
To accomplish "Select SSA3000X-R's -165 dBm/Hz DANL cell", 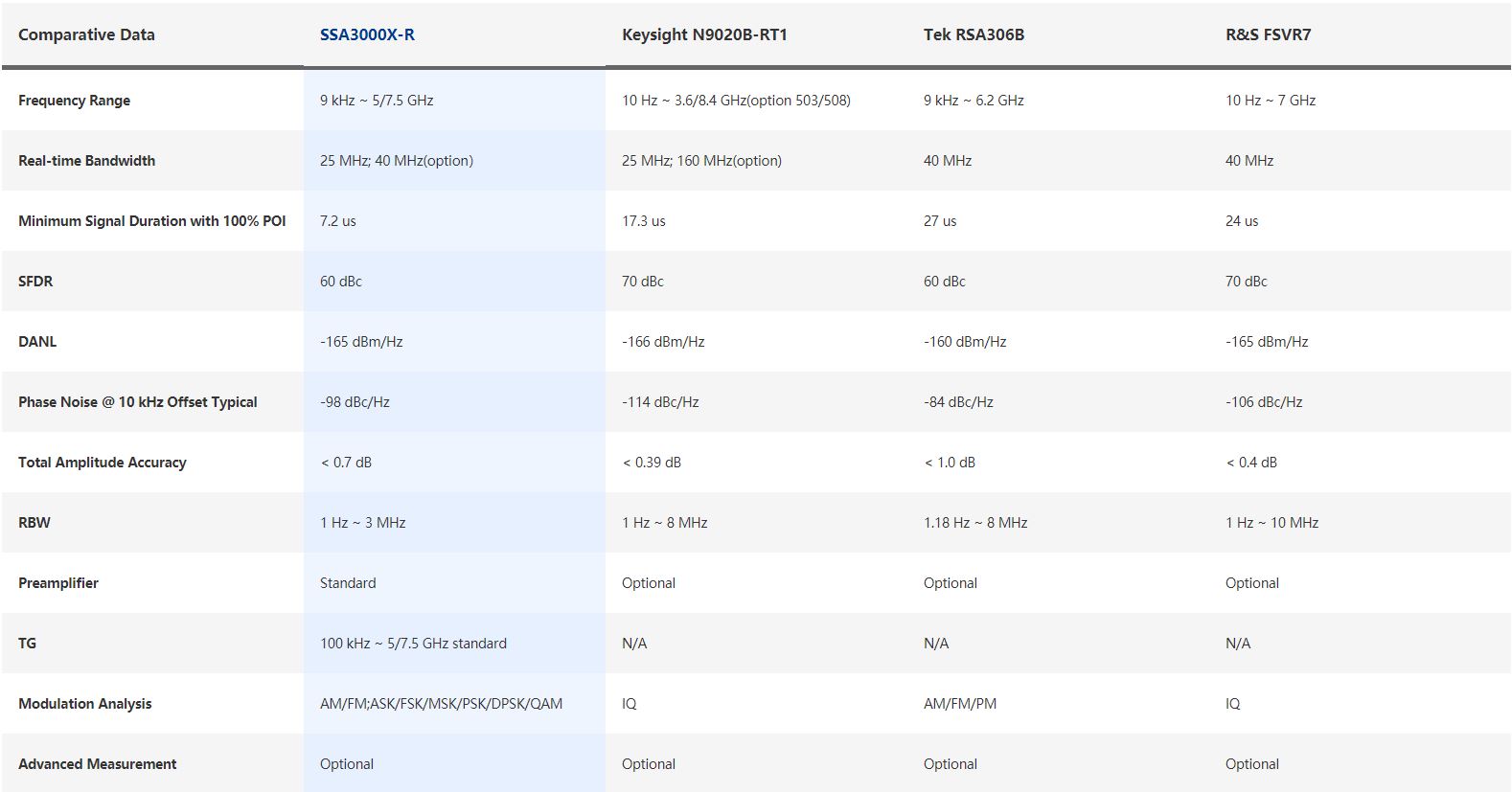I will (x=361, y=342).
